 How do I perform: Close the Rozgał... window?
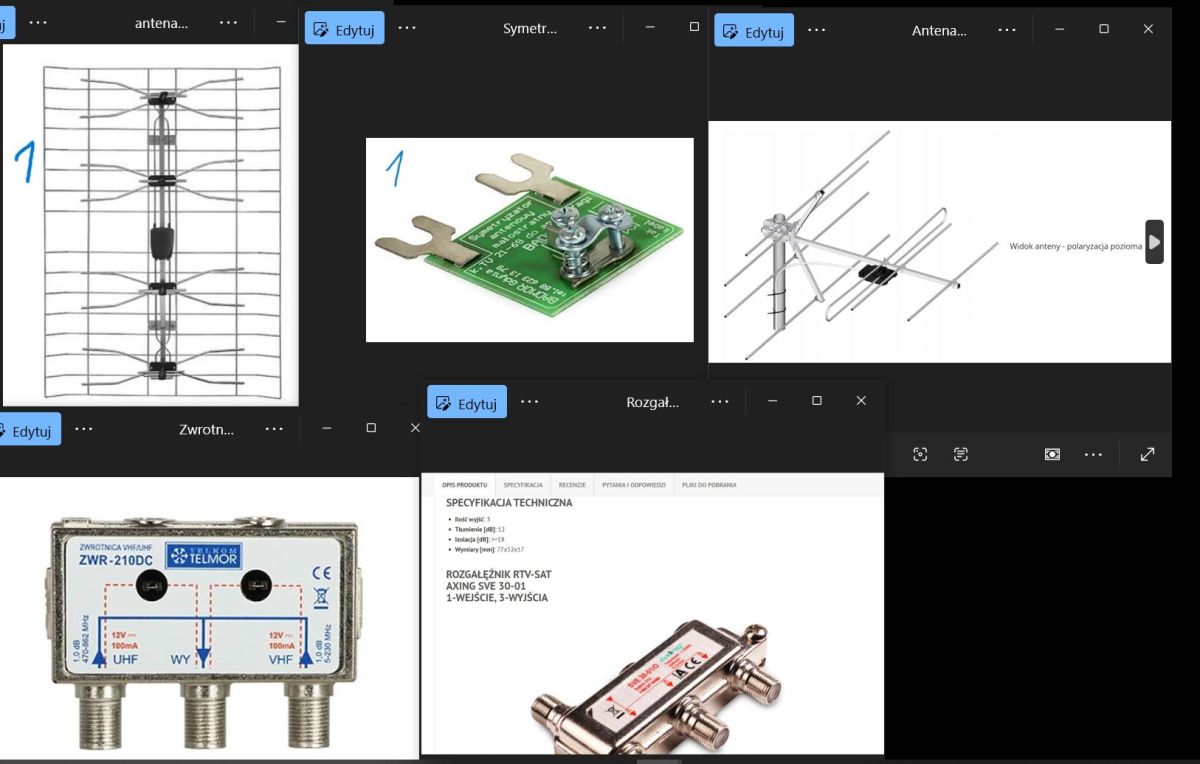pyautogui.click(x=861, y=401)
